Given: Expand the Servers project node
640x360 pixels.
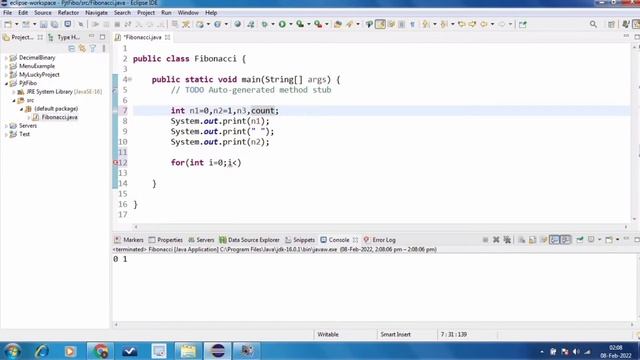Looking at the screenshot, I should pos(6,126).
